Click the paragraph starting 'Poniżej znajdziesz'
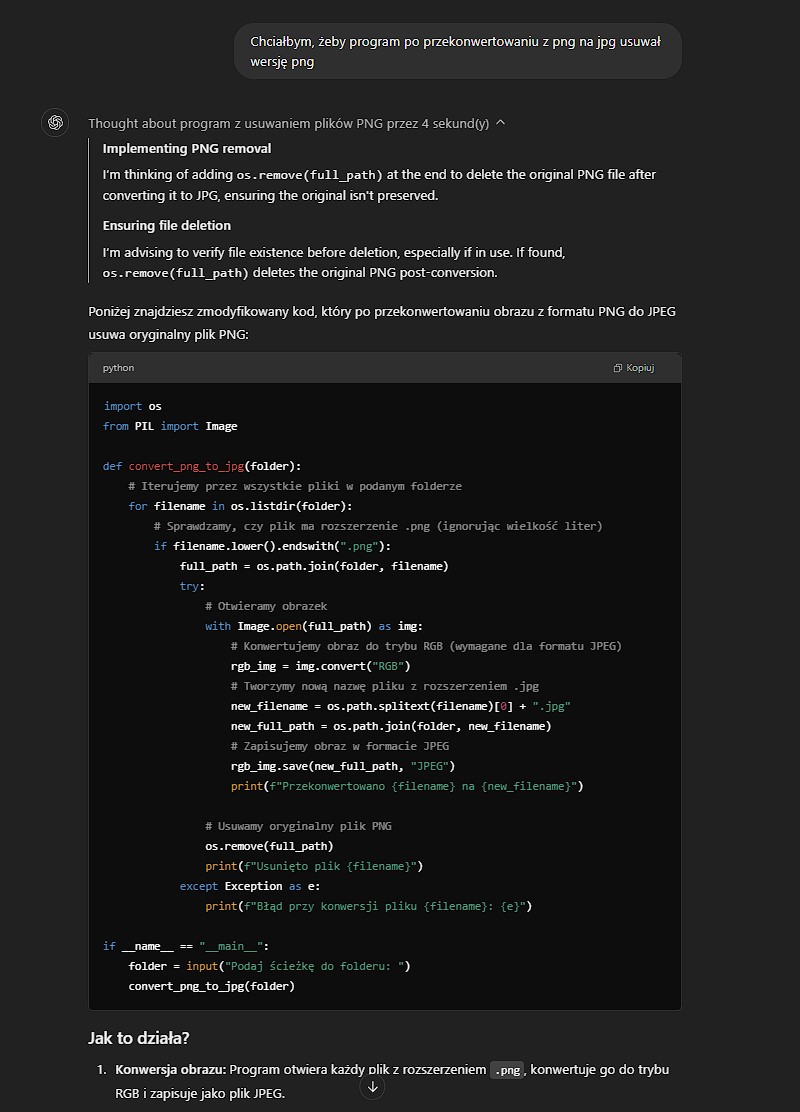The image size is (800, 1112). click(382, 323)
